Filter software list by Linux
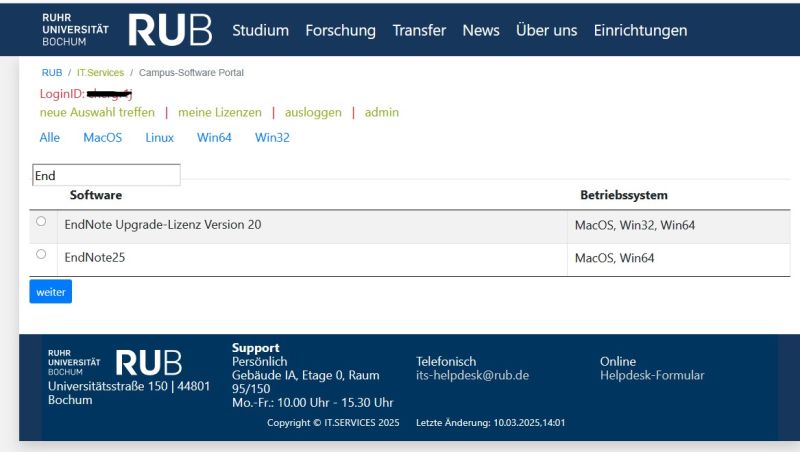This screenshot has width=800, height=452. [160, 138]
